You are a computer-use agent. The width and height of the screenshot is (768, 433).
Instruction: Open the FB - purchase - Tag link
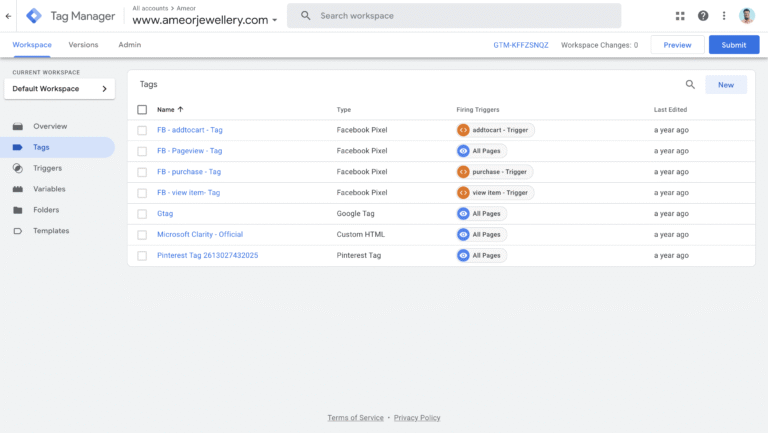pyautogui.click(x=189, y=172)
